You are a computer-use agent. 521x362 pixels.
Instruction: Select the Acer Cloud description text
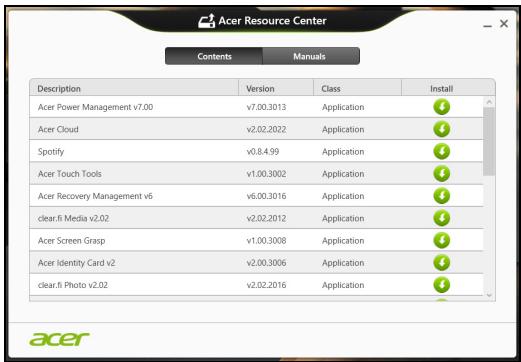[x=58, y=129]
